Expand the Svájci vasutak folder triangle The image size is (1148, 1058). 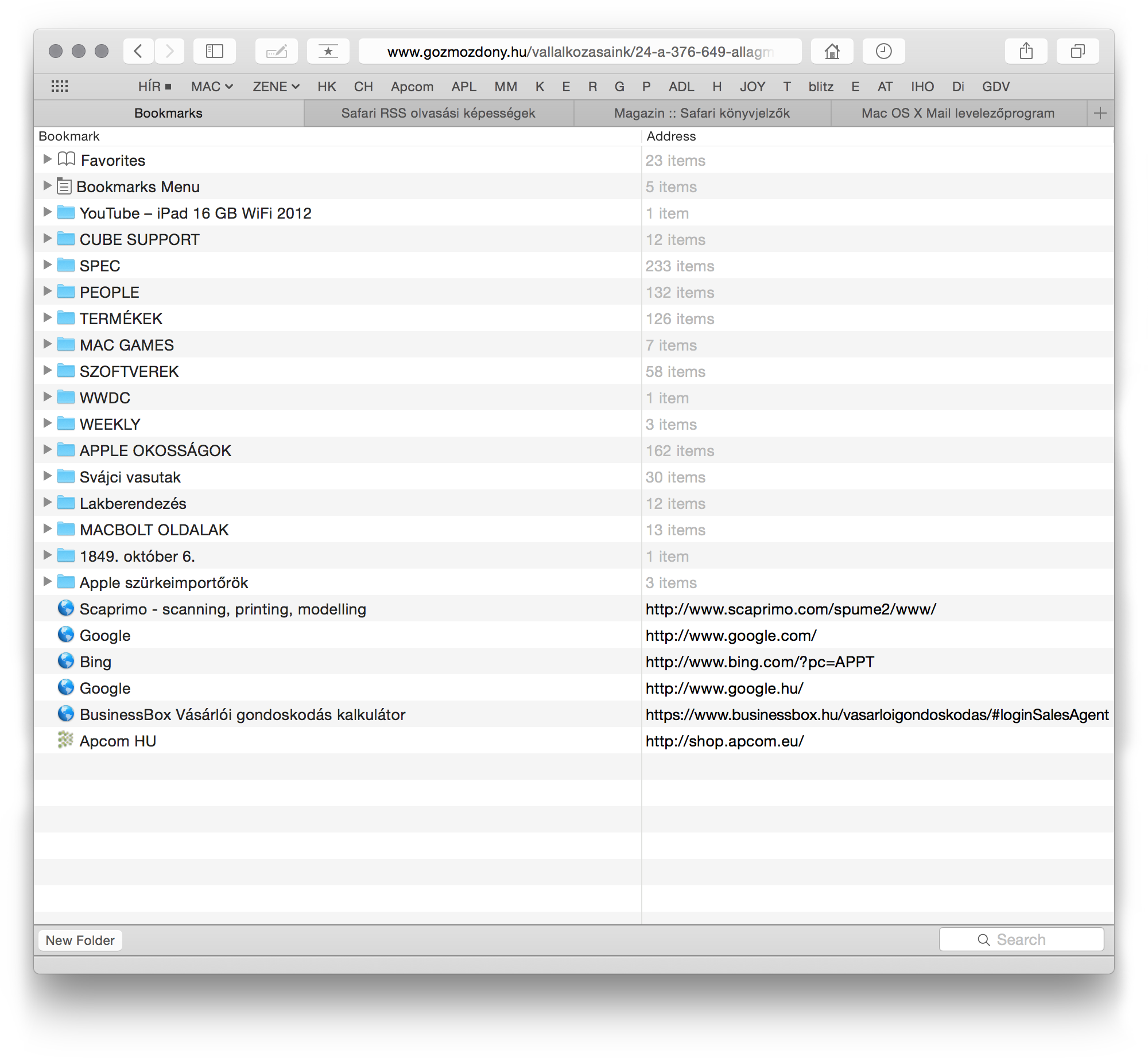(x=47, y=476)
